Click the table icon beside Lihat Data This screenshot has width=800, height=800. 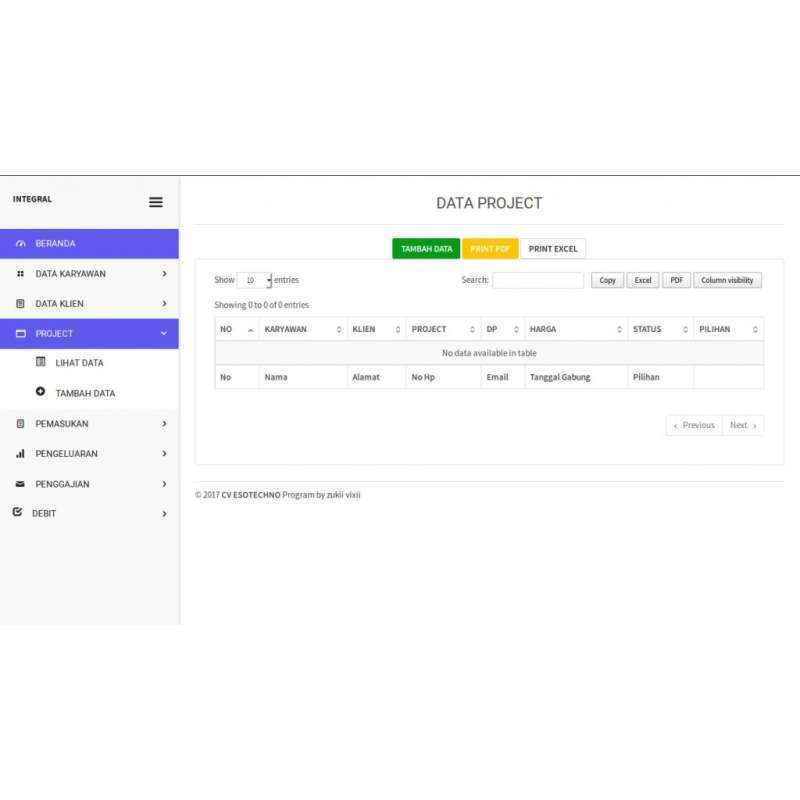(41, 362)
